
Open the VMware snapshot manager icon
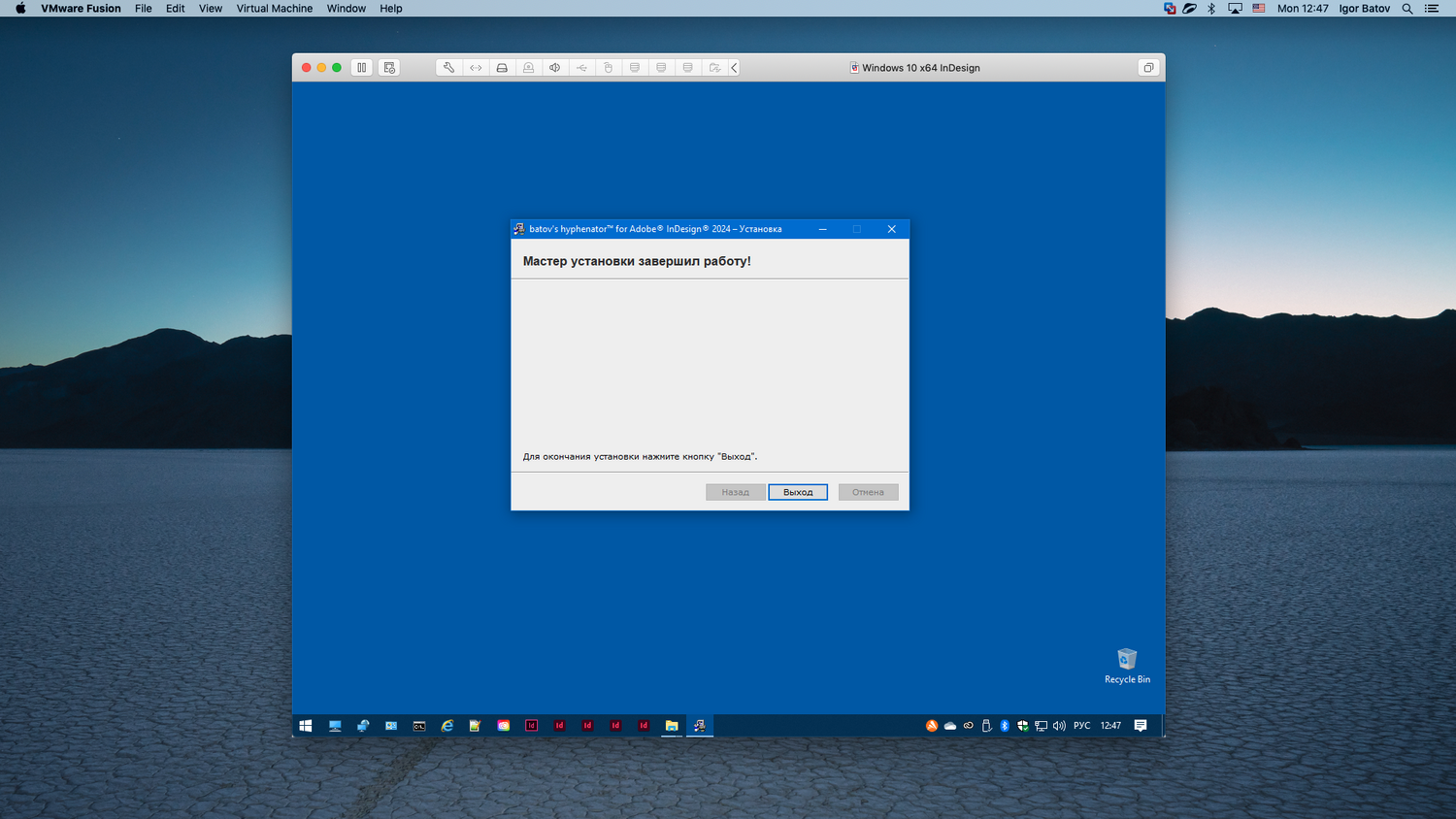point(389,68)
